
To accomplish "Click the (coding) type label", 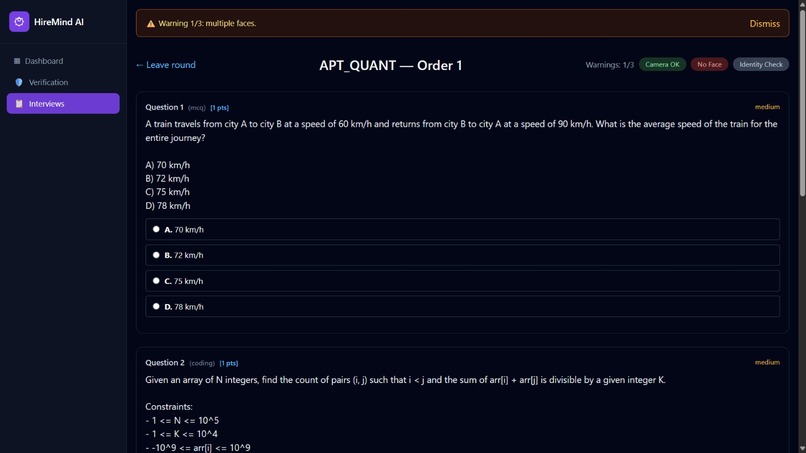I will pos(202,363).
